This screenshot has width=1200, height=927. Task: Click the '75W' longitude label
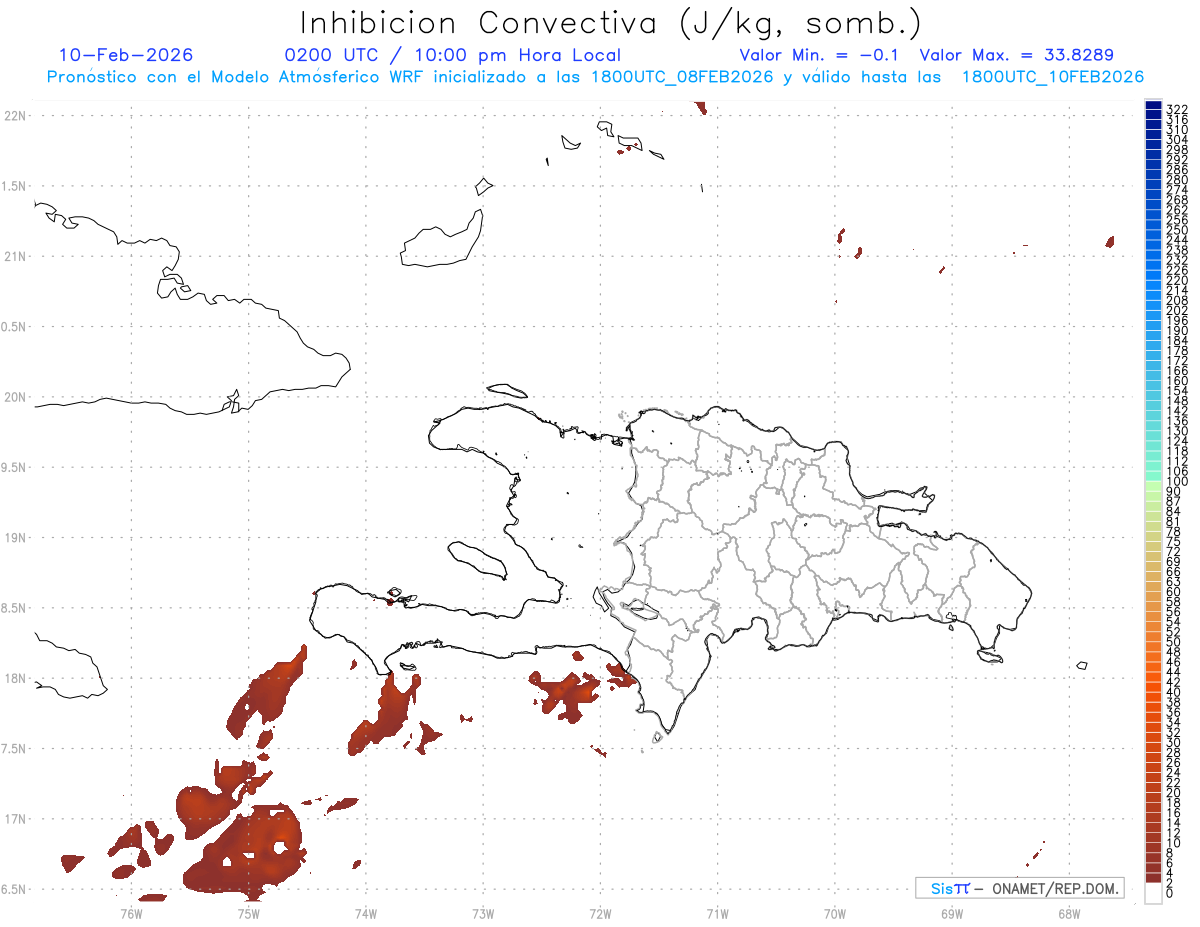[249, 912]
